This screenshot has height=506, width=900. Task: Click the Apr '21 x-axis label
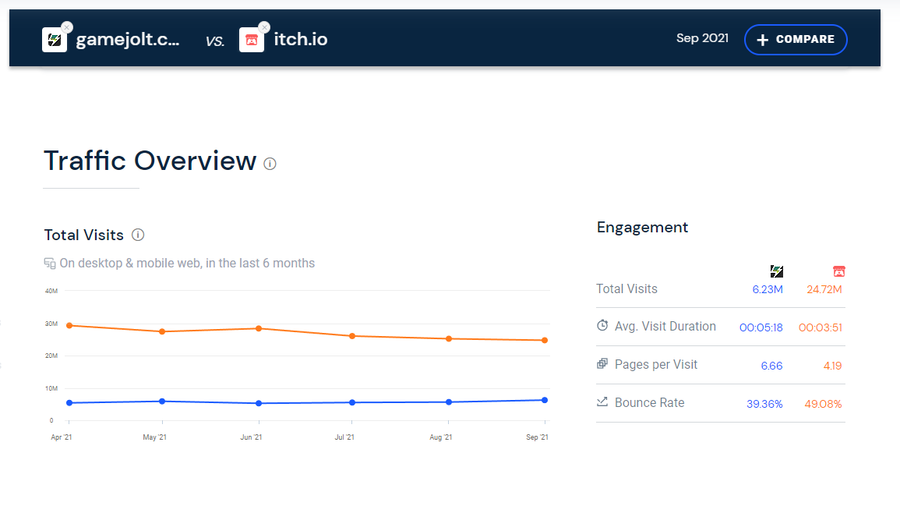point(61,437)
